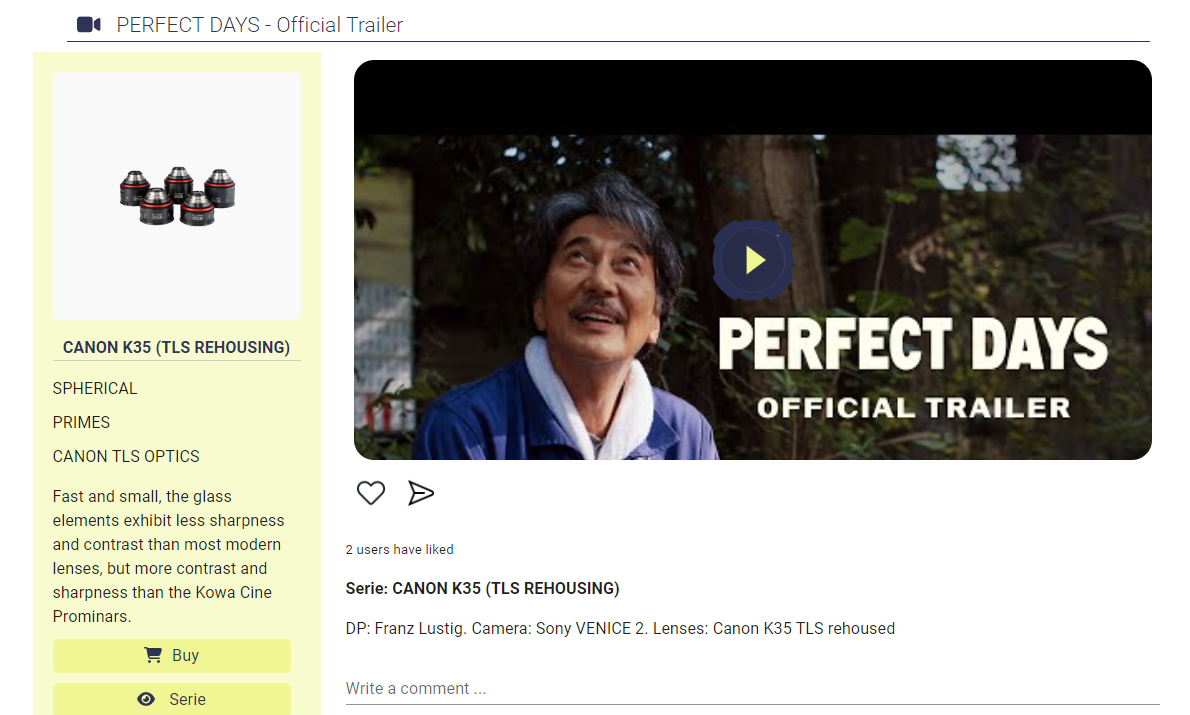Play the Perfect Days trailer video
1190x715 pixels.
click(752, 260)
